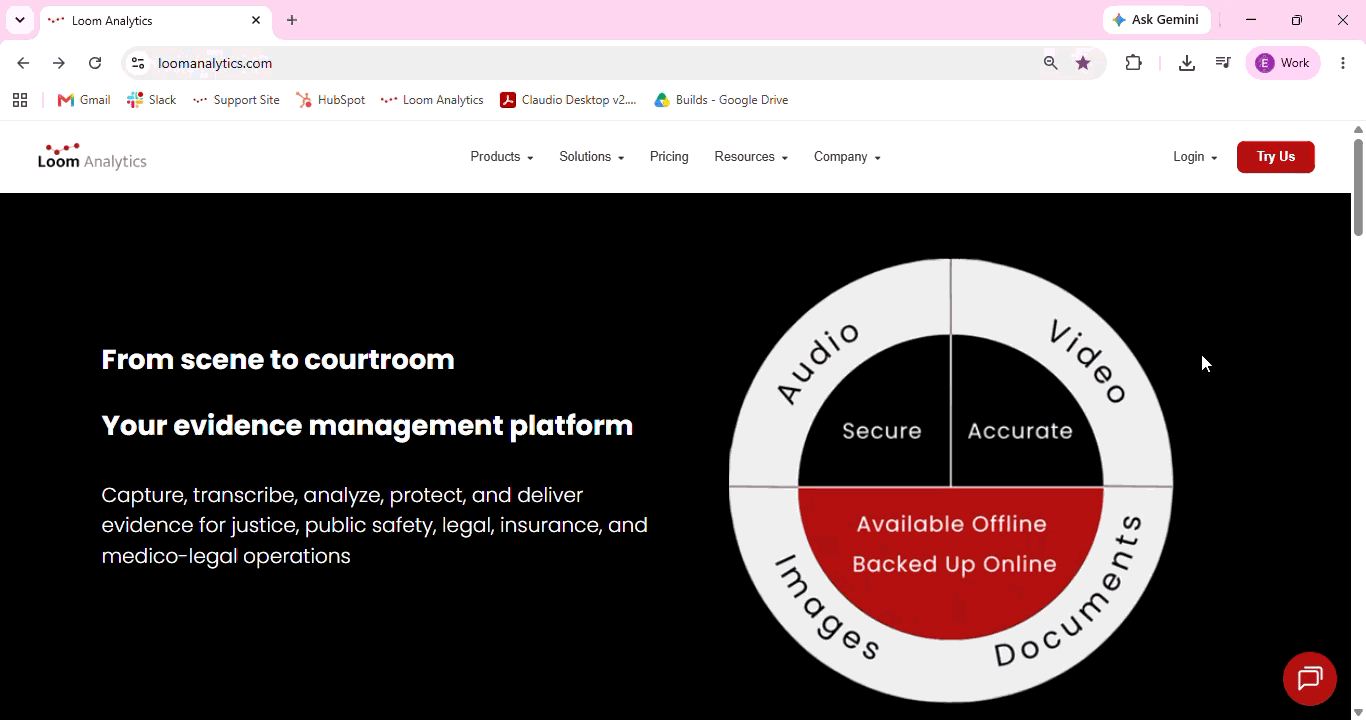Close the Loom Analytics tab
The height and width of the screenshot is (720, 1366).
(x=256, y=20)
